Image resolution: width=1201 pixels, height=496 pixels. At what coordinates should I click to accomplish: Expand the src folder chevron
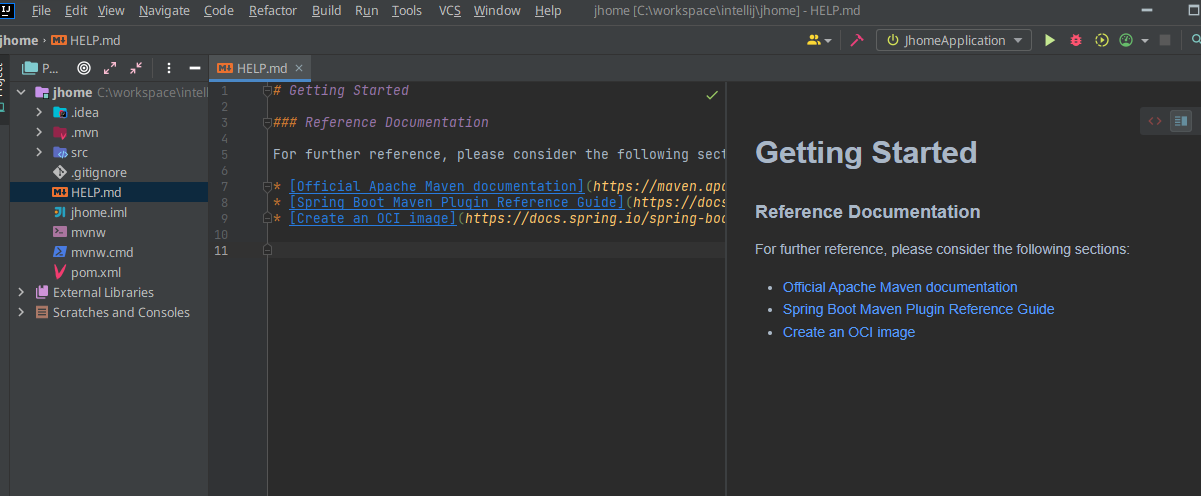[x=38, y=152]
